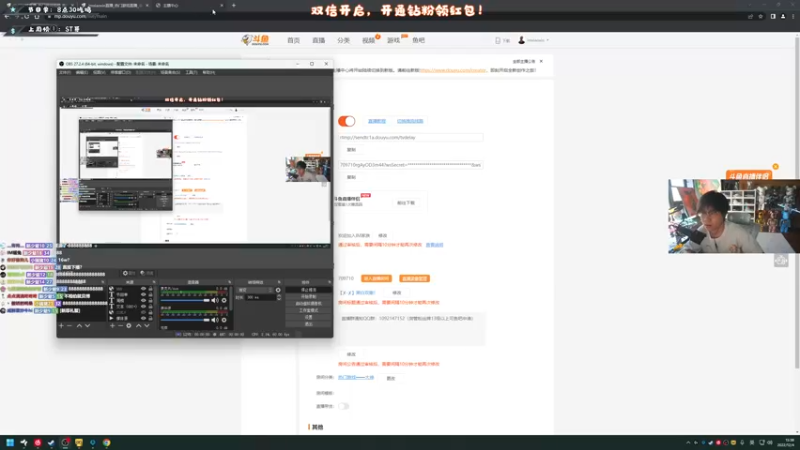
Task: Copy the rtmp server address
Action: (x=352, y=150)
